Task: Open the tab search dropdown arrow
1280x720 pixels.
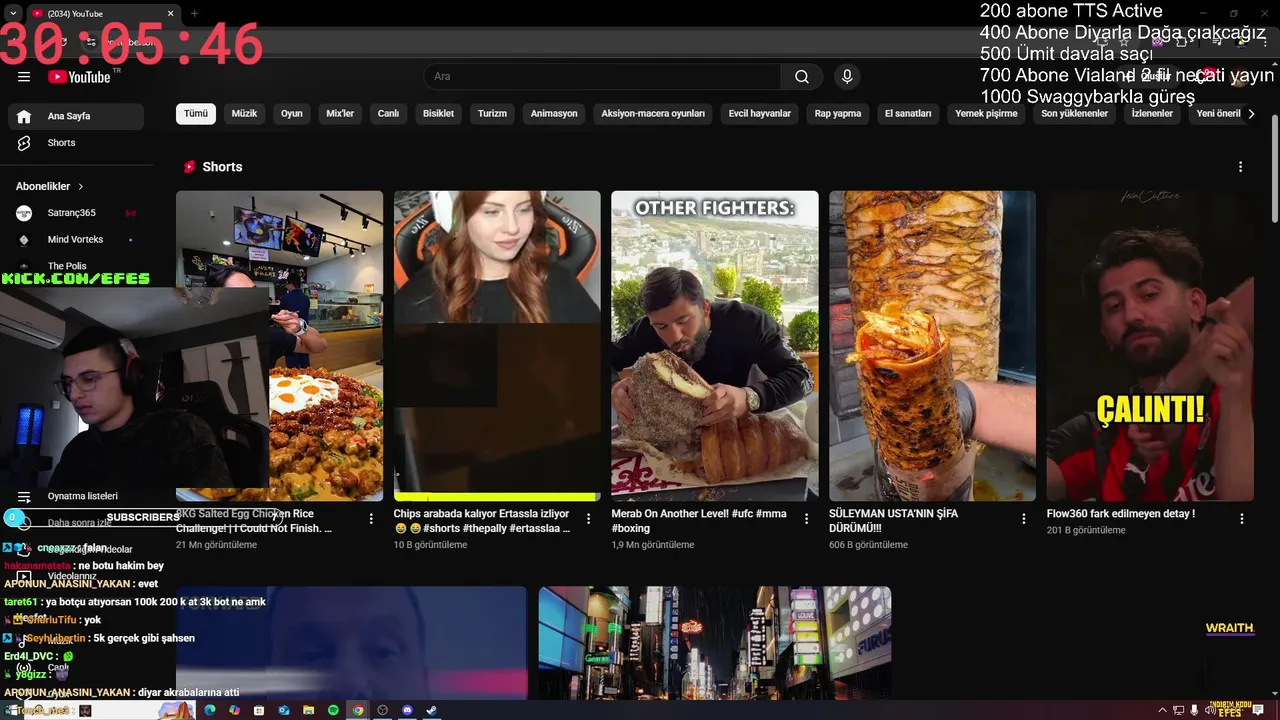Action: tap(12, 14)
